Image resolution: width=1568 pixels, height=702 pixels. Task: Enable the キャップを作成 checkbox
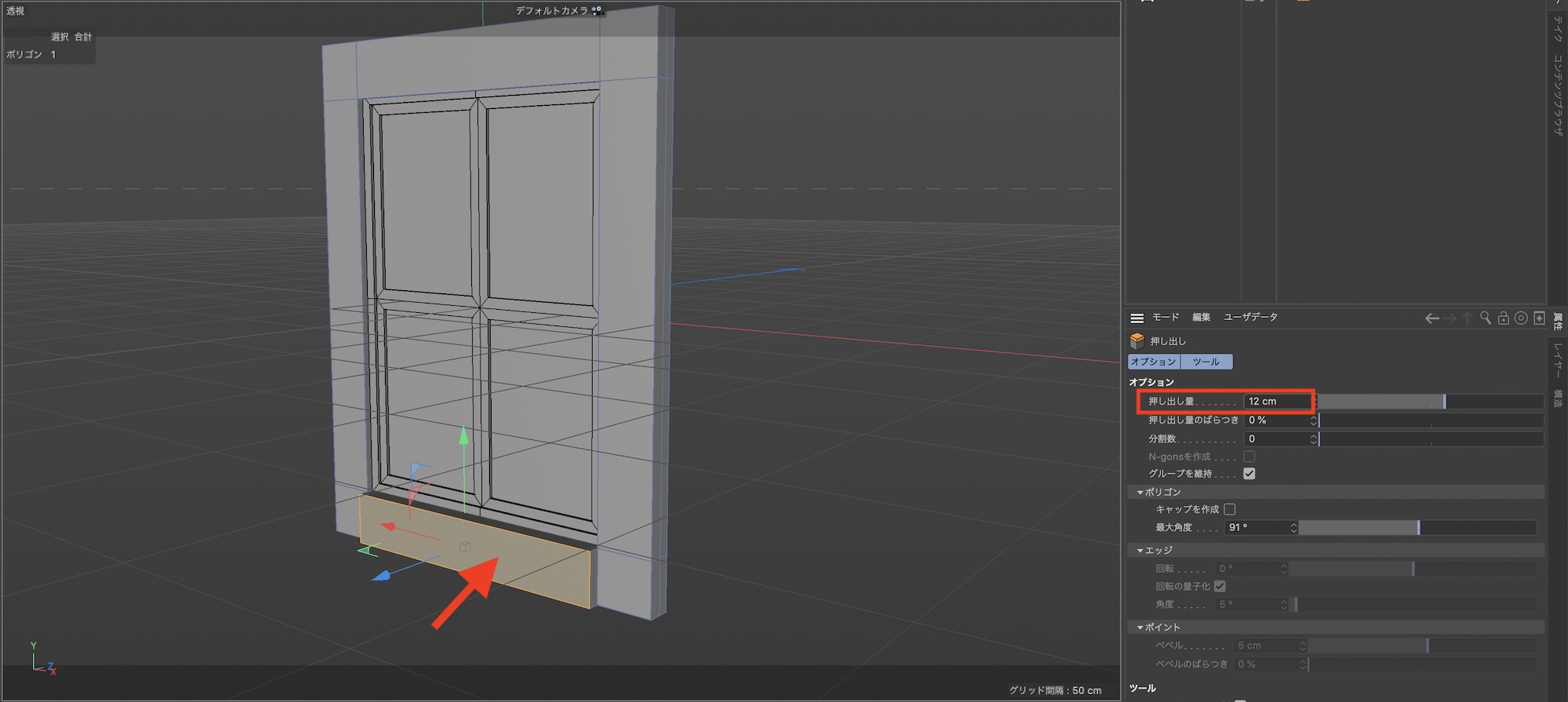(1229, 509)
